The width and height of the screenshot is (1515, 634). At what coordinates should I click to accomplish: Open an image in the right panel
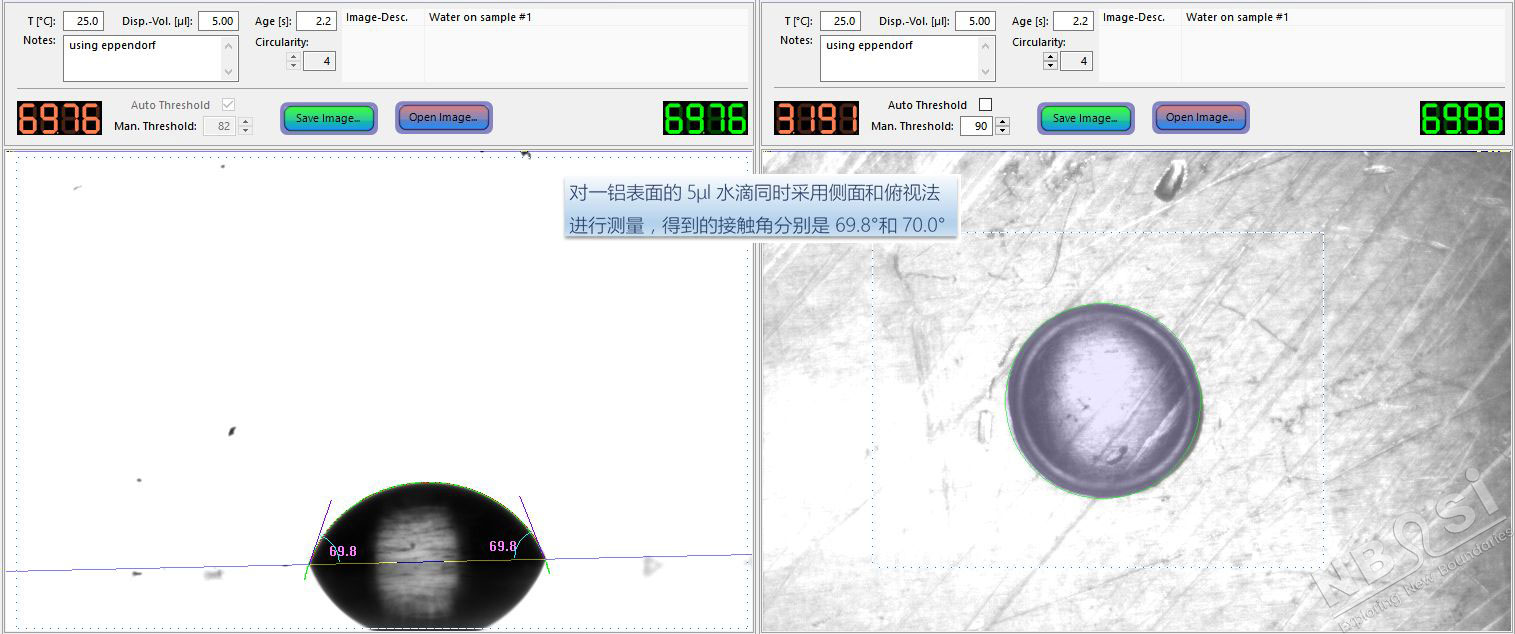1200,118
